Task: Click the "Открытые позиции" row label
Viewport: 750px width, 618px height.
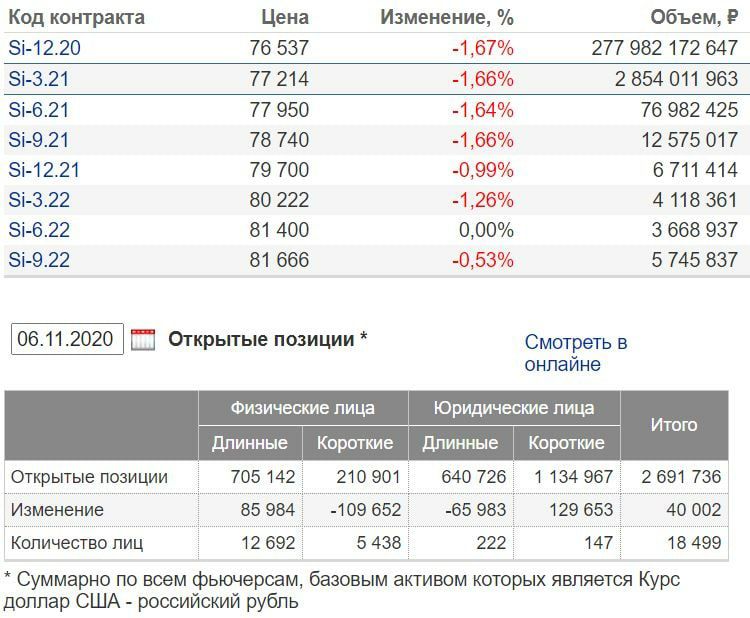Action: coord(90,477)
